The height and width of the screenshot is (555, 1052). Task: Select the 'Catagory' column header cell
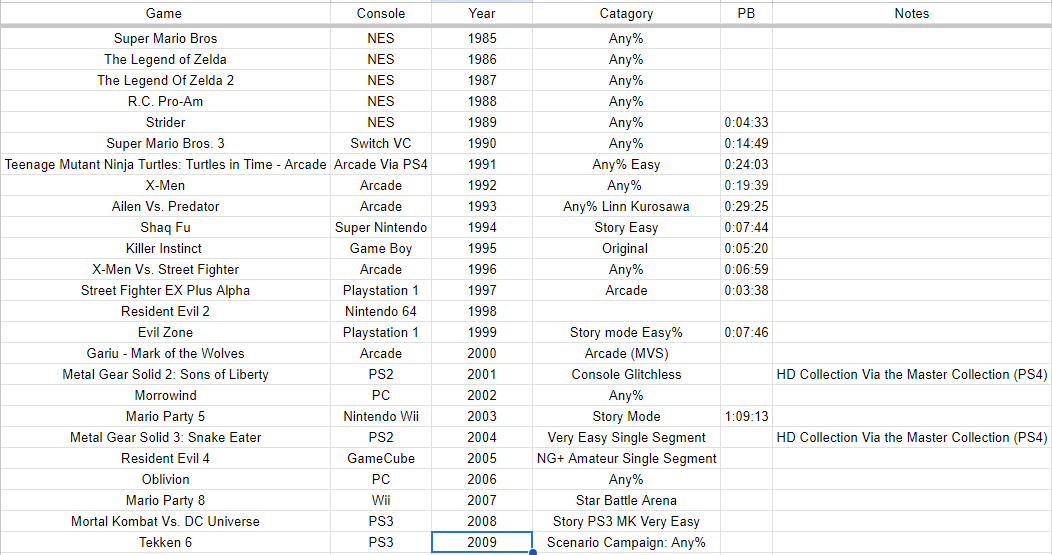pos(626,13)
